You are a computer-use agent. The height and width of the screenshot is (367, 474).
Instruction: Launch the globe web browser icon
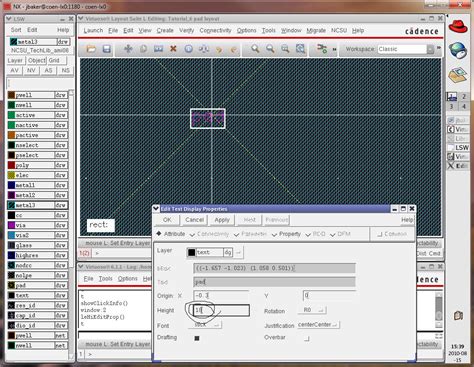[x=458, y=50]
